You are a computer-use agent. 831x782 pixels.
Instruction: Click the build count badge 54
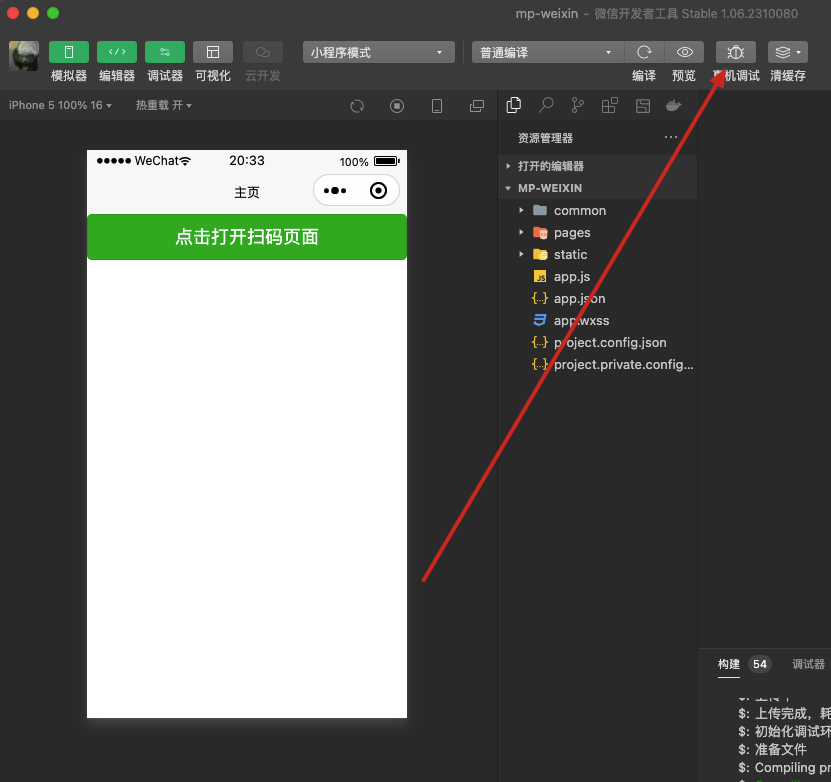760,664
